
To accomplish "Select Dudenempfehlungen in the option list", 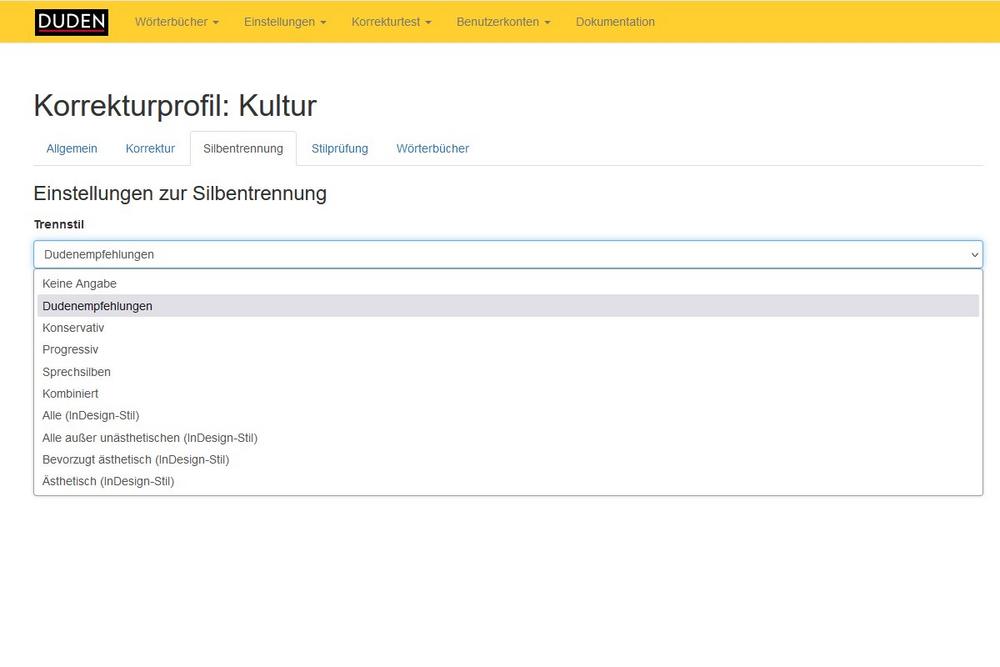I will click(508, 306).
